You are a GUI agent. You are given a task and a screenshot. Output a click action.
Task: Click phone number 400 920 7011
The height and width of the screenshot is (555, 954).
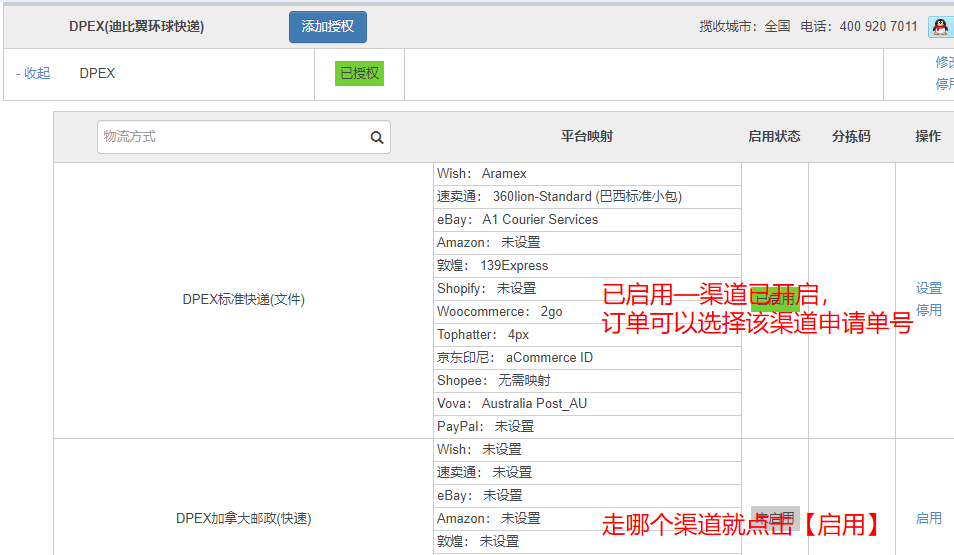pos(878,27)
